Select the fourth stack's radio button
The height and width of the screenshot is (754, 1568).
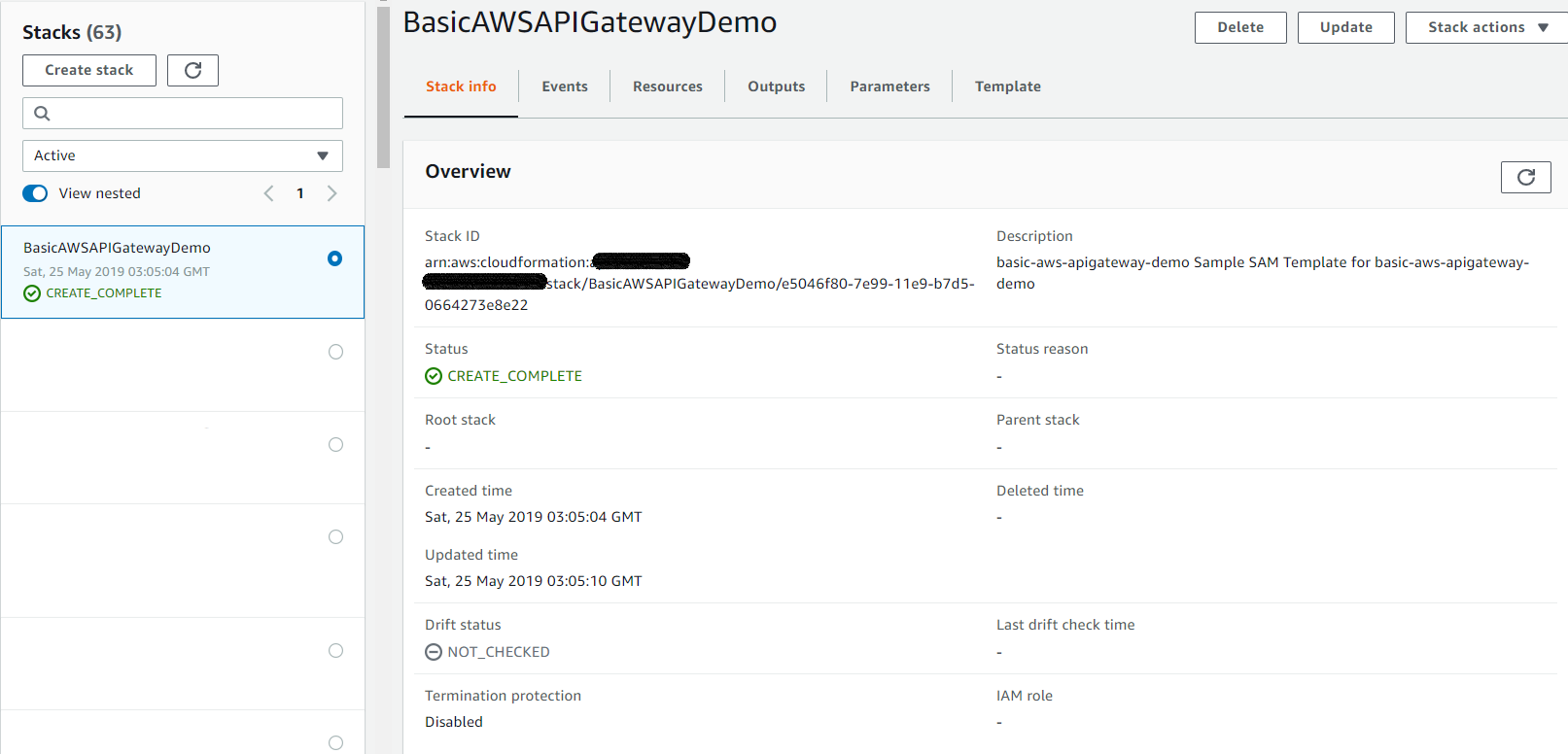(x=335, y=536)
